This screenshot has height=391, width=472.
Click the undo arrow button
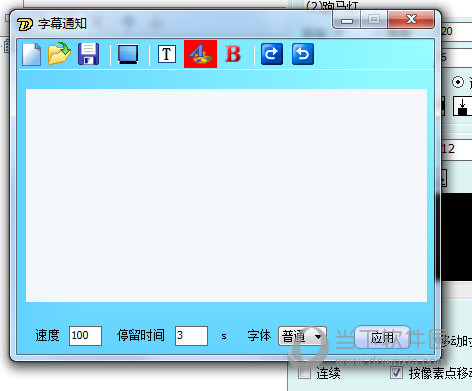[303, 54]
